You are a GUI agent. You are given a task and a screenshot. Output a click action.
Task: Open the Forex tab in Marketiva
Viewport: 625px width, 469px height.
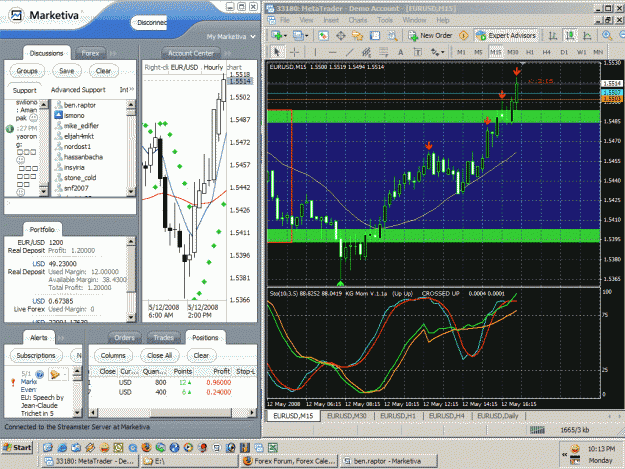[90, 53]
